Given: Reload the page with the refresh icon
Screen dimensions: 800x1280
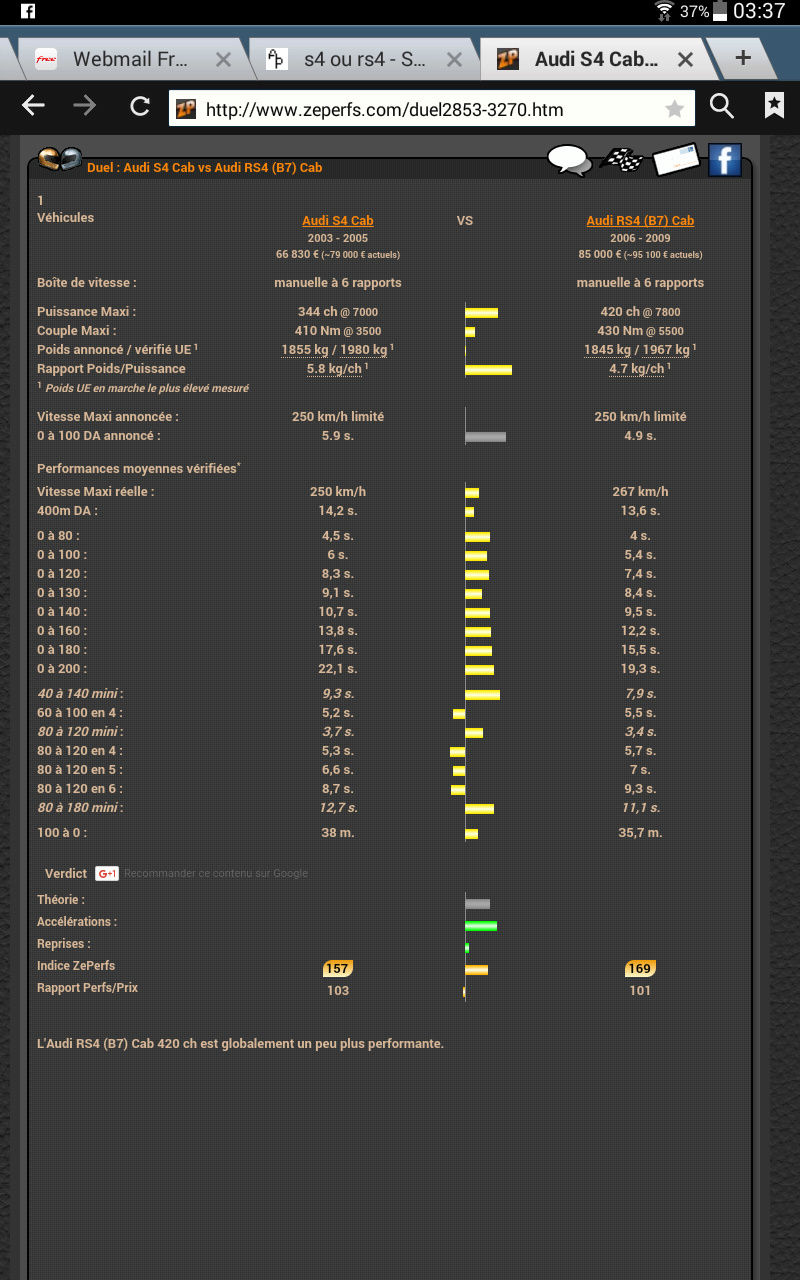Looking at the screenshot, I should tap(140, 106).
